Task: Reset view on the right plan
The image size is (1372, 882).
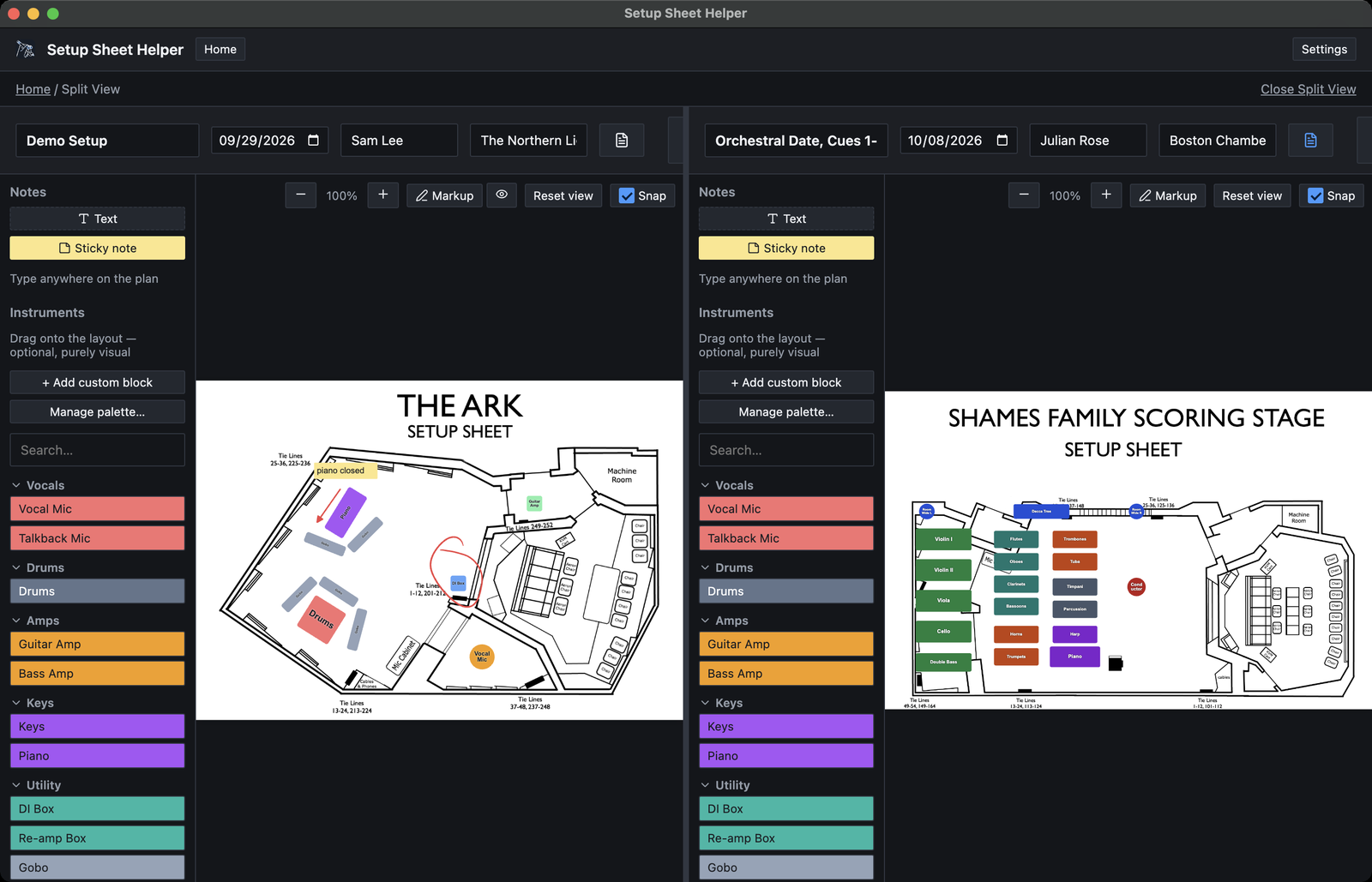Action: tap(1252, 195)
